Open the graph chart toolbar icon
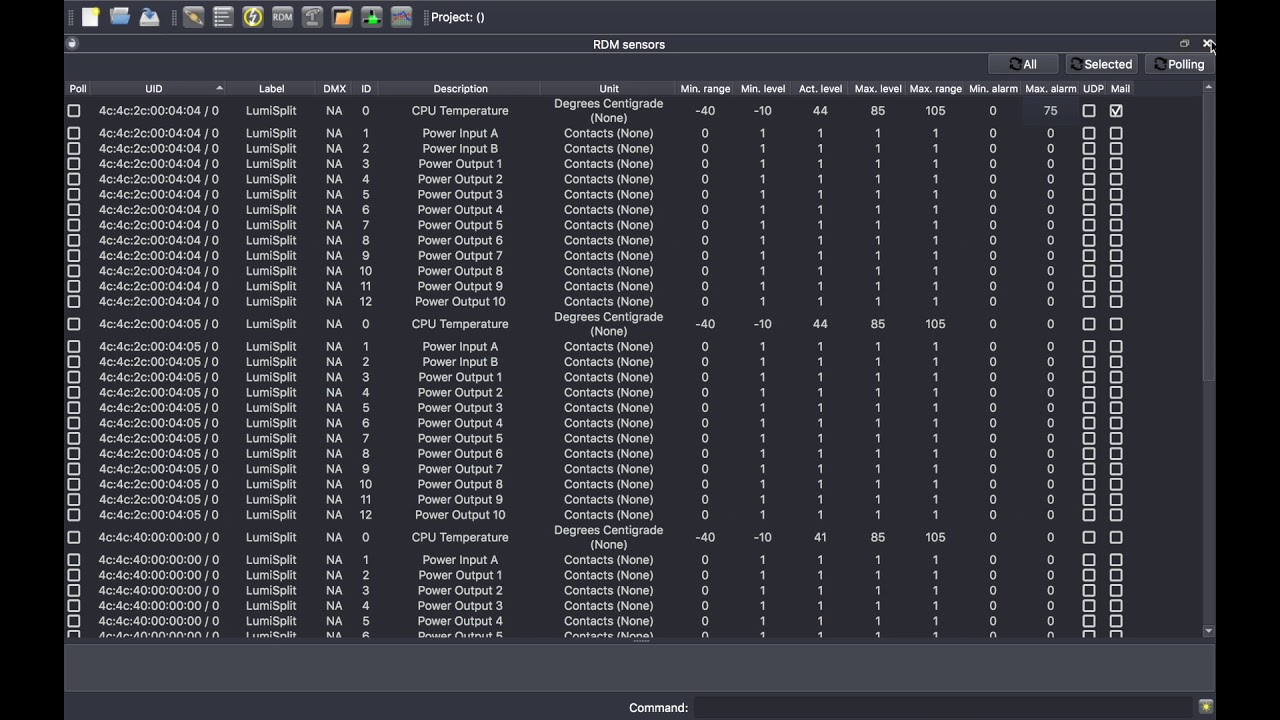1280x720 pixels. point(401,17)
